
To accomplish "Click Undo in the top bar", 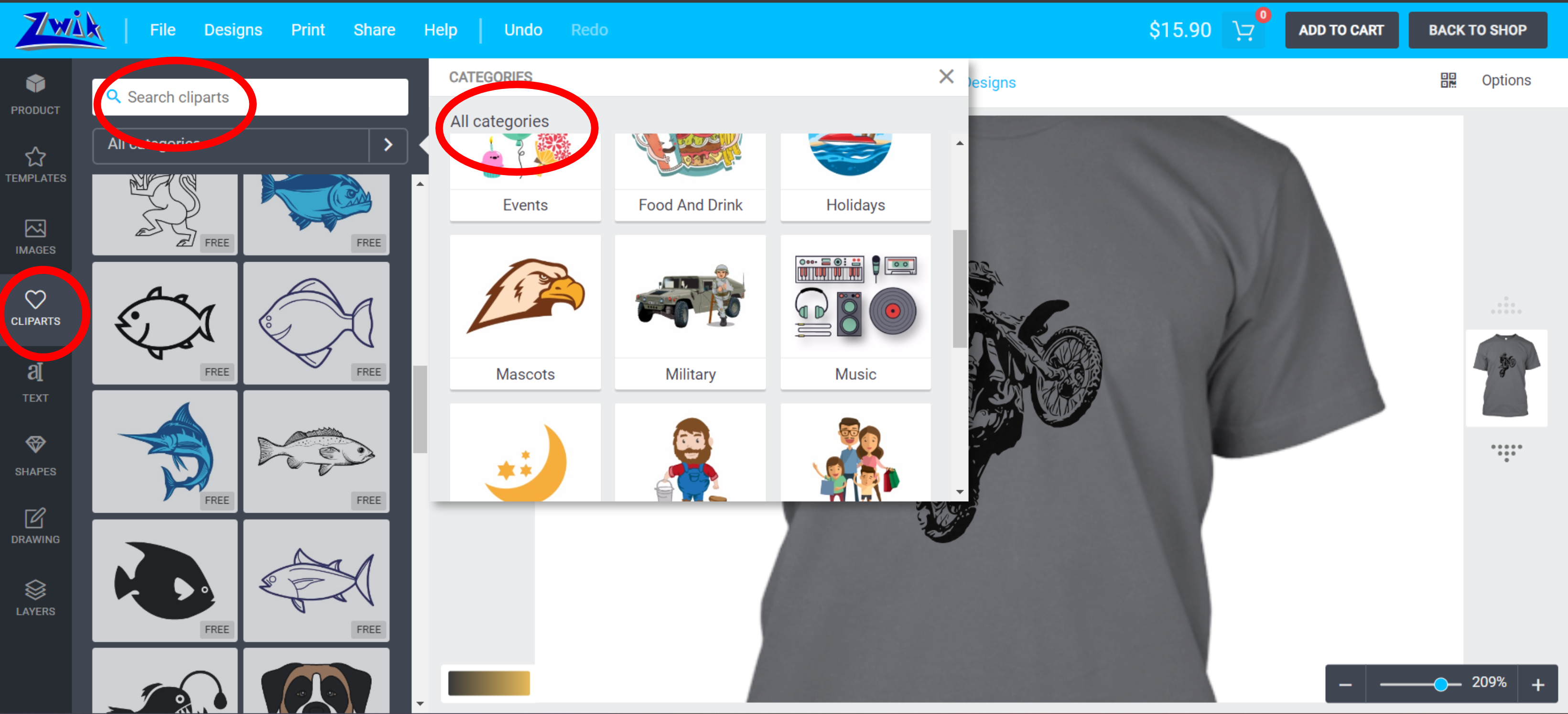I will [x=523, y=30].
